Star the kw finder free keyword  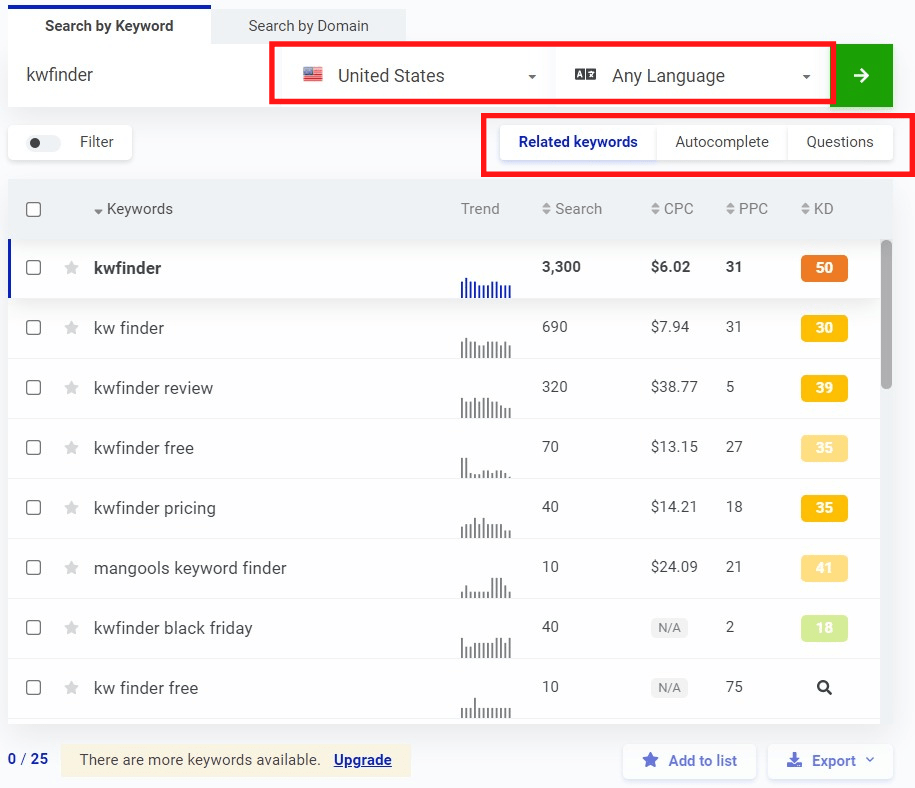coord(71,688)
